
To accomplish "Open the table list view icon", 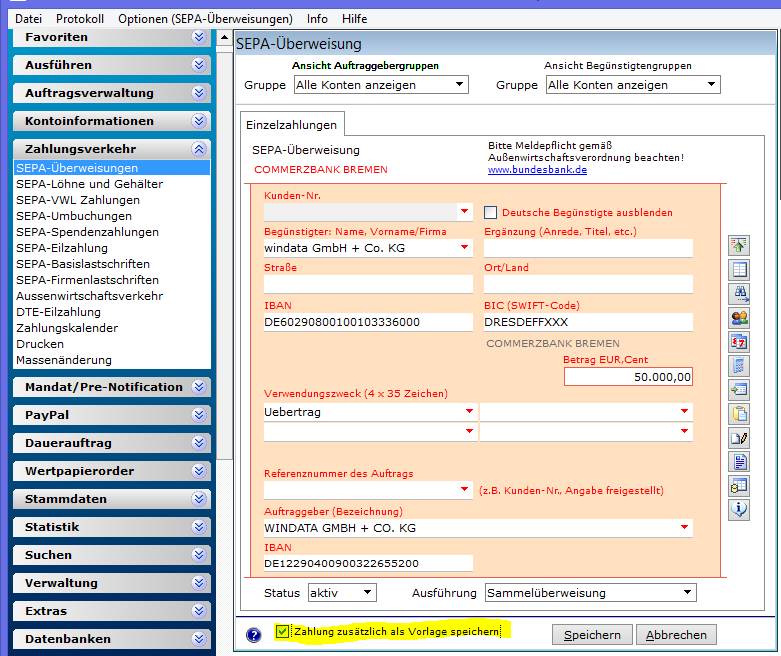I will pyautogui.click(x=739, y=269).
